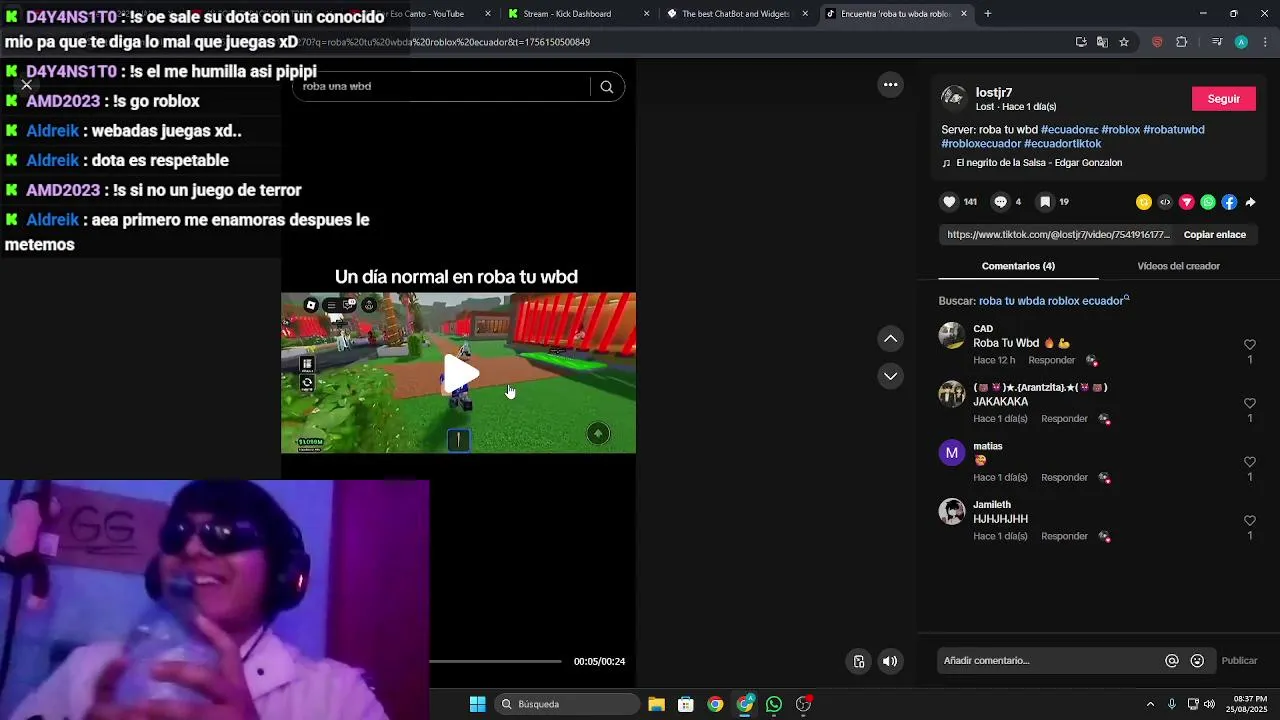Like the matias comment heart
The image size is (1280, 720).
click(1249, 462)
